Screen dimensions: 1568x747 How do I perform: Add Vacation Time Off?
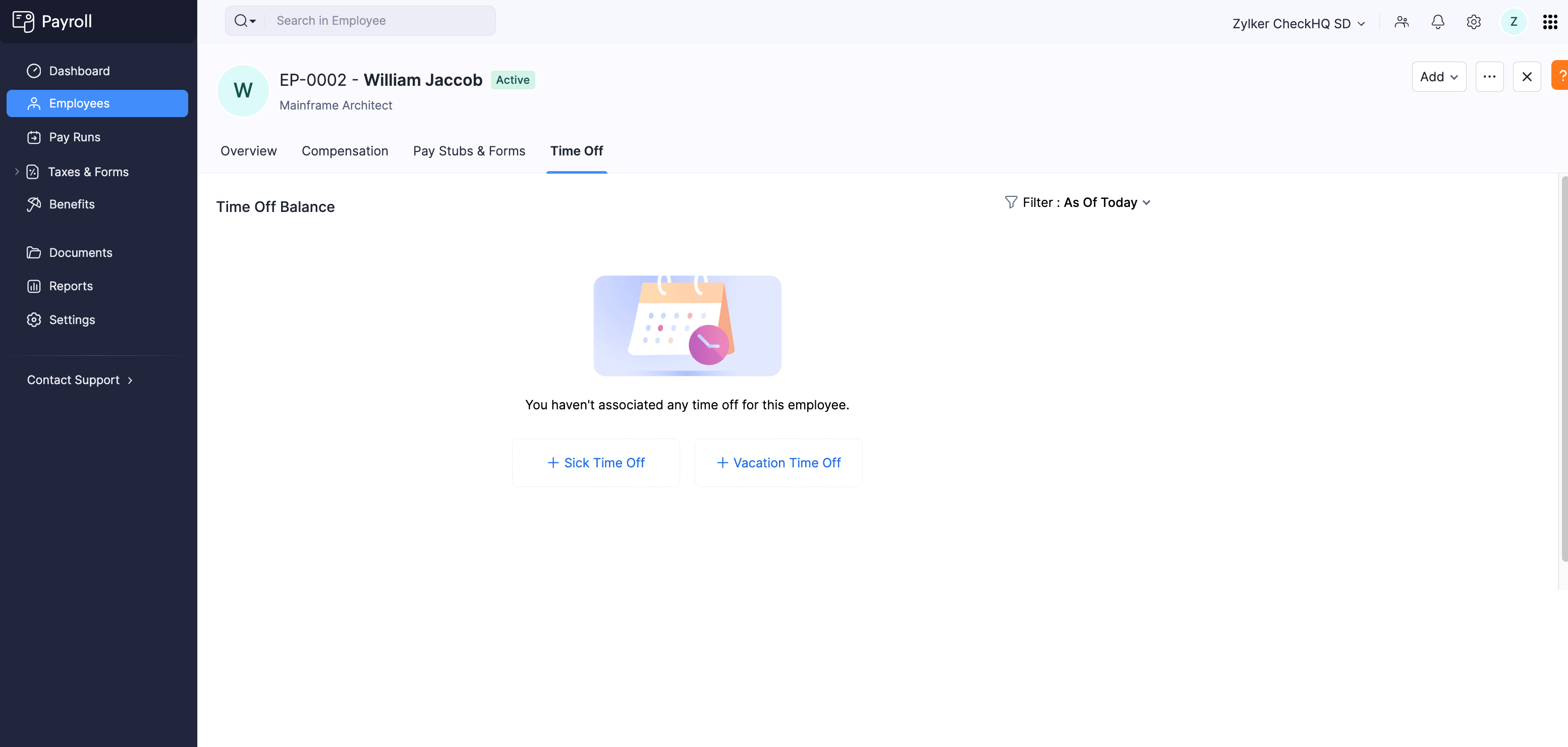click(x=778, y=463)
